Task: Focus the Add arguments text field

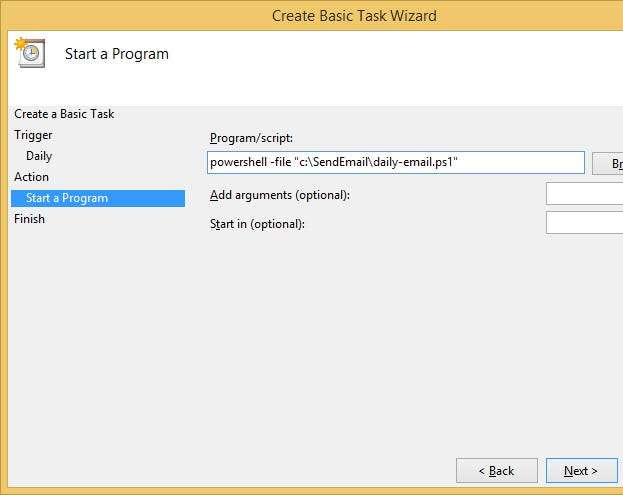Action: click(x=585, y=194)
